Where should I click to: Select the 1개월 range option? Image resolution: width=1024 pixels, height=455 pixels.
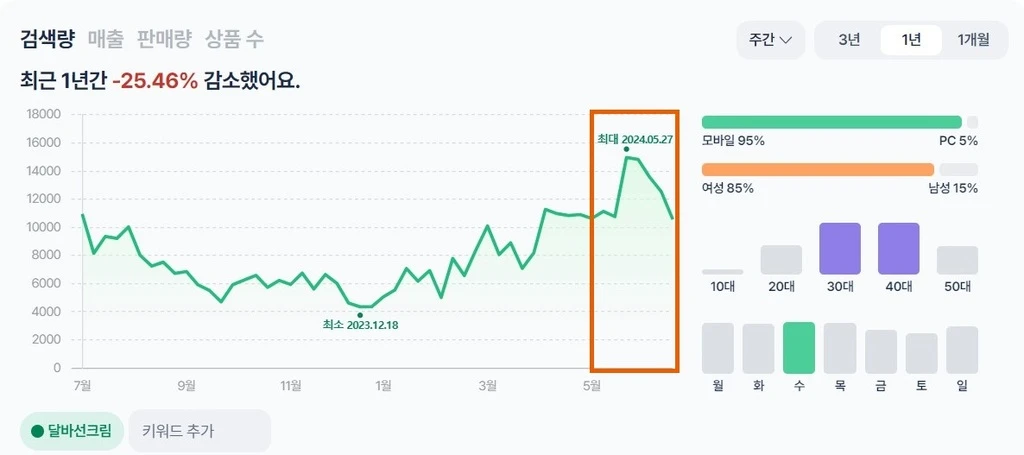(x=973, y=40)
